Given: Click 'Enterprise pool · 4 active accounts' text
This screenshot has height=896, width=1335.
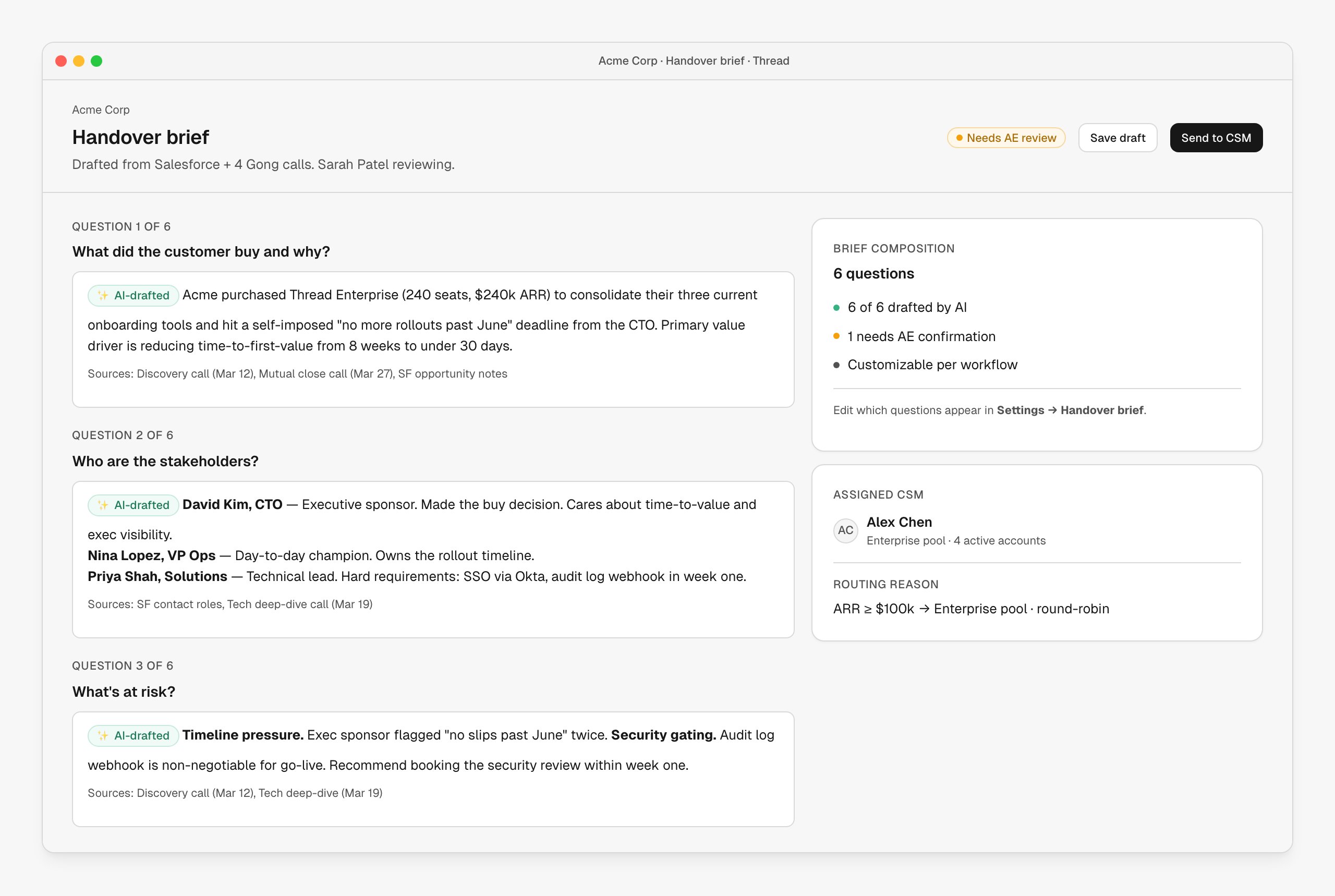Looking at the screenshot, I should (x=956, y=540).
